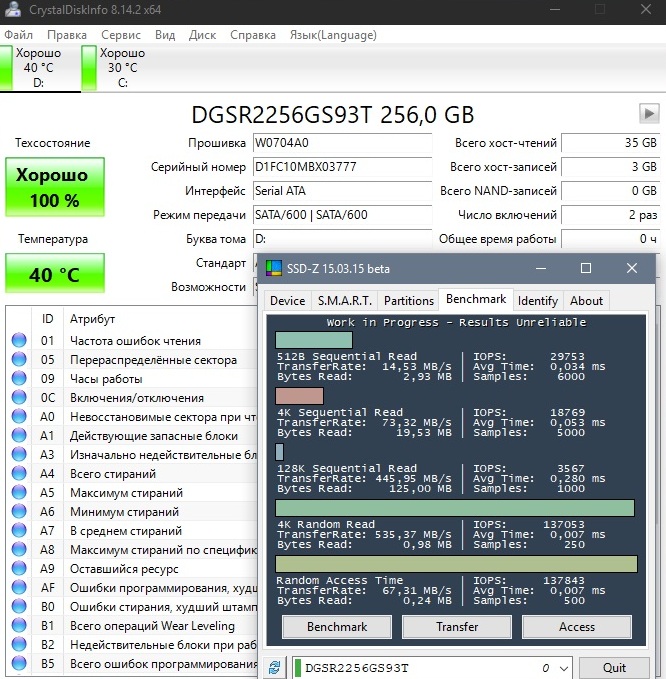Screen dimensions: 666x679
Task: Select the C: disk status indicator
Action: 115,67
